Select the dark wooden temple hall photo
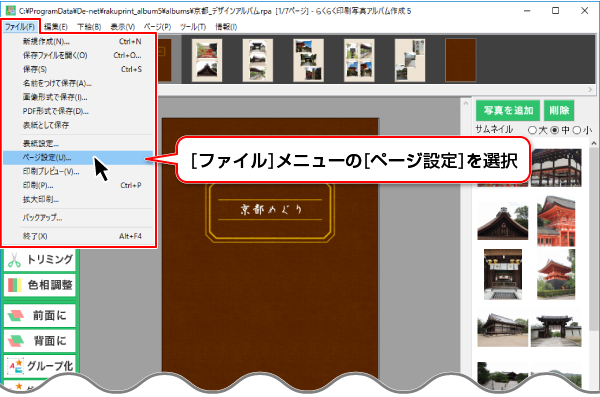600x397 pixels. pyautogui.click(x=556, y=168)
